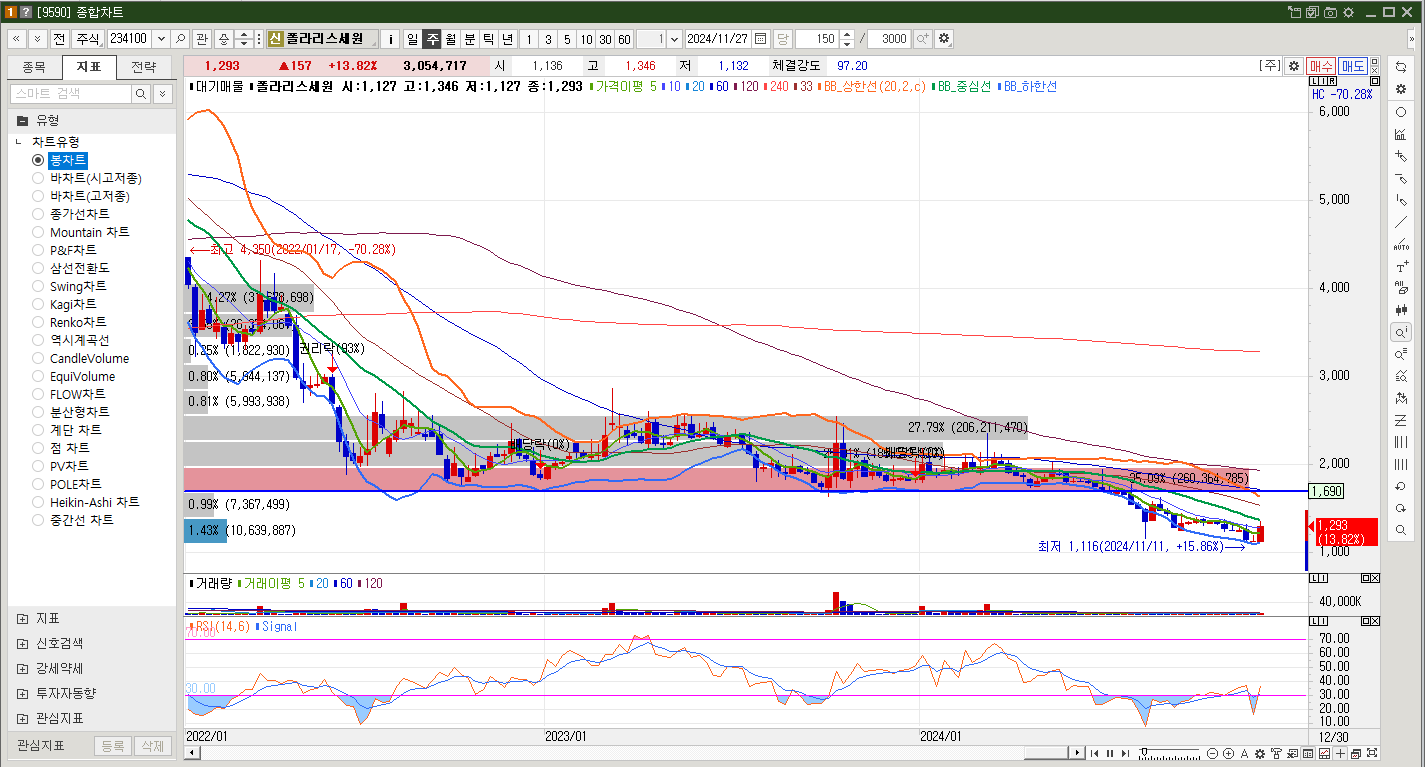
Task: Click the stock search magnifier next to code 234100
Action: [181, 39]
